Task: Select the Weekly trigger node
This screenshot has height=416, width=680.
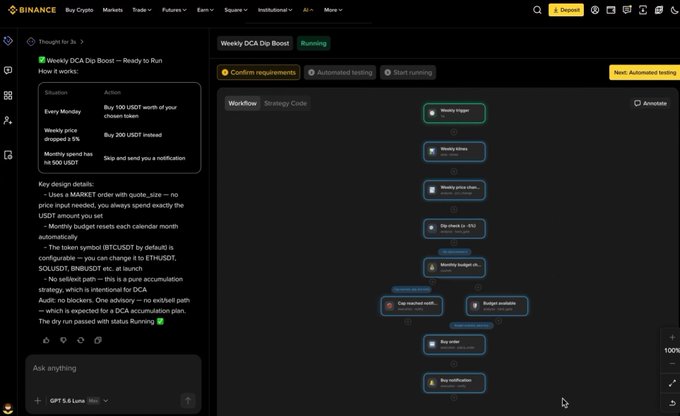Action: 454,113
